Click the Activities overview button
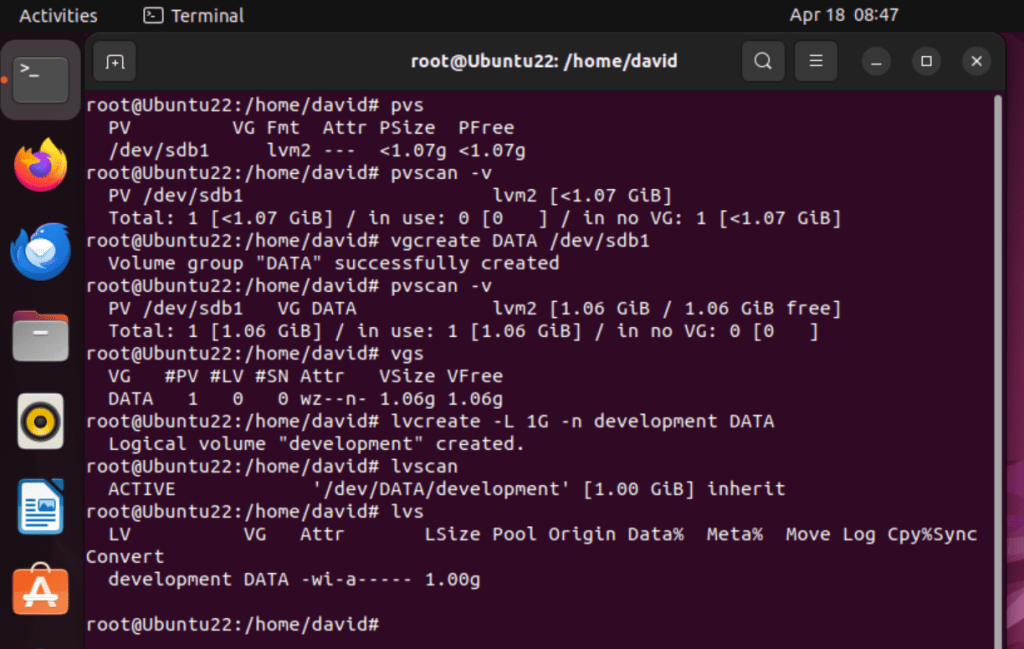 click(x=58, y=15)
